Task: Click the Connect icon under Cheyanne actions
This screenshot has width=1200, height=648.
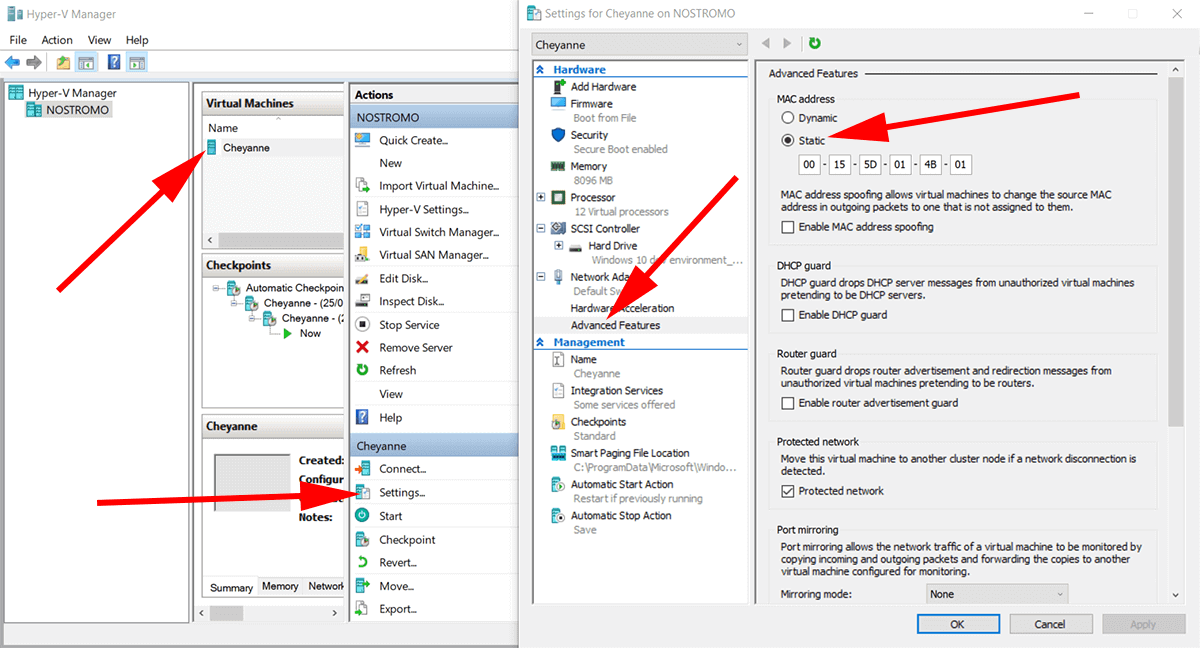Action: click(x=362, y=469)
